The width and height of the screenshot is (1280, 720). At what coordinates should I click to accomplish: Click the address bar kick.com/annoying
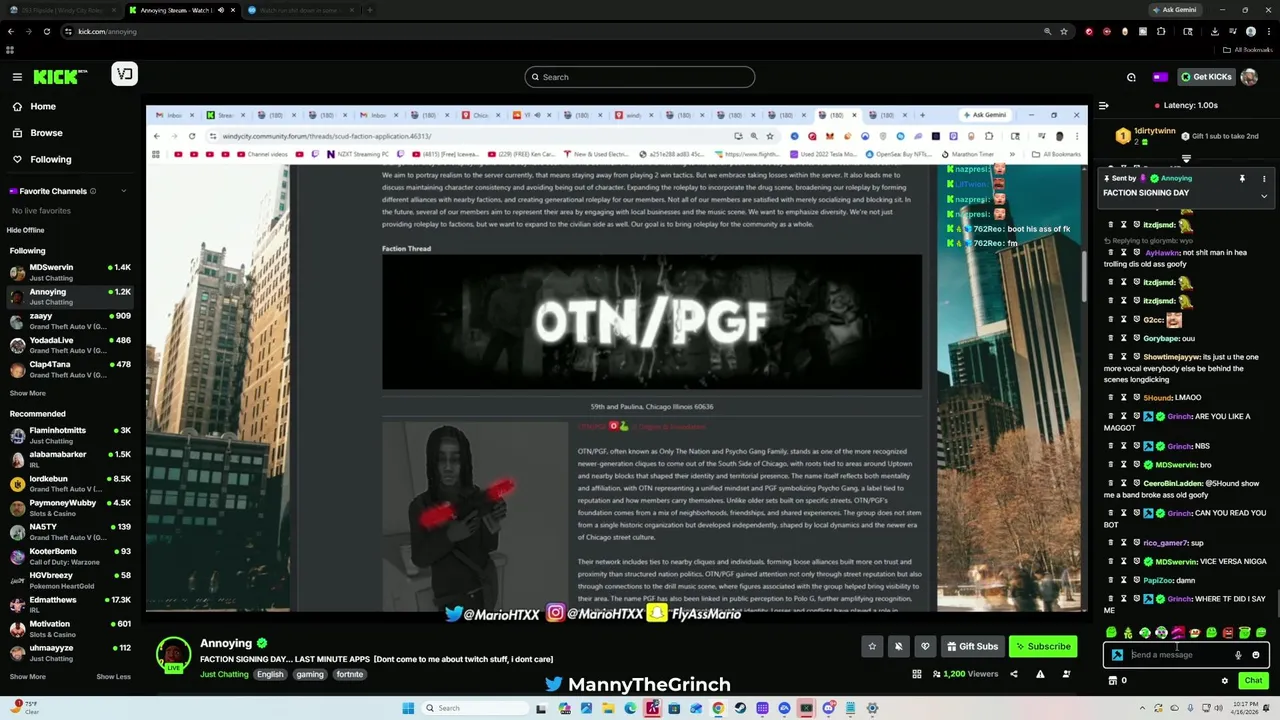107,31
